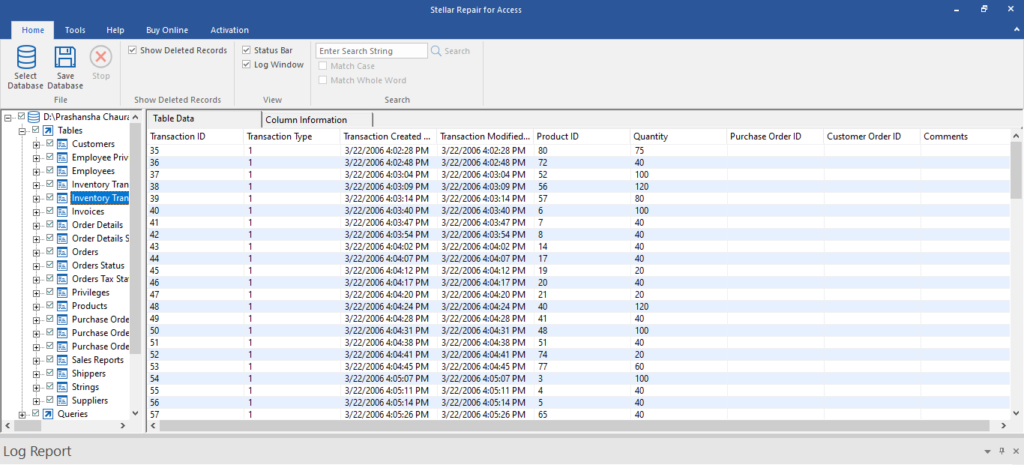Click the Product ID column header

581,136
